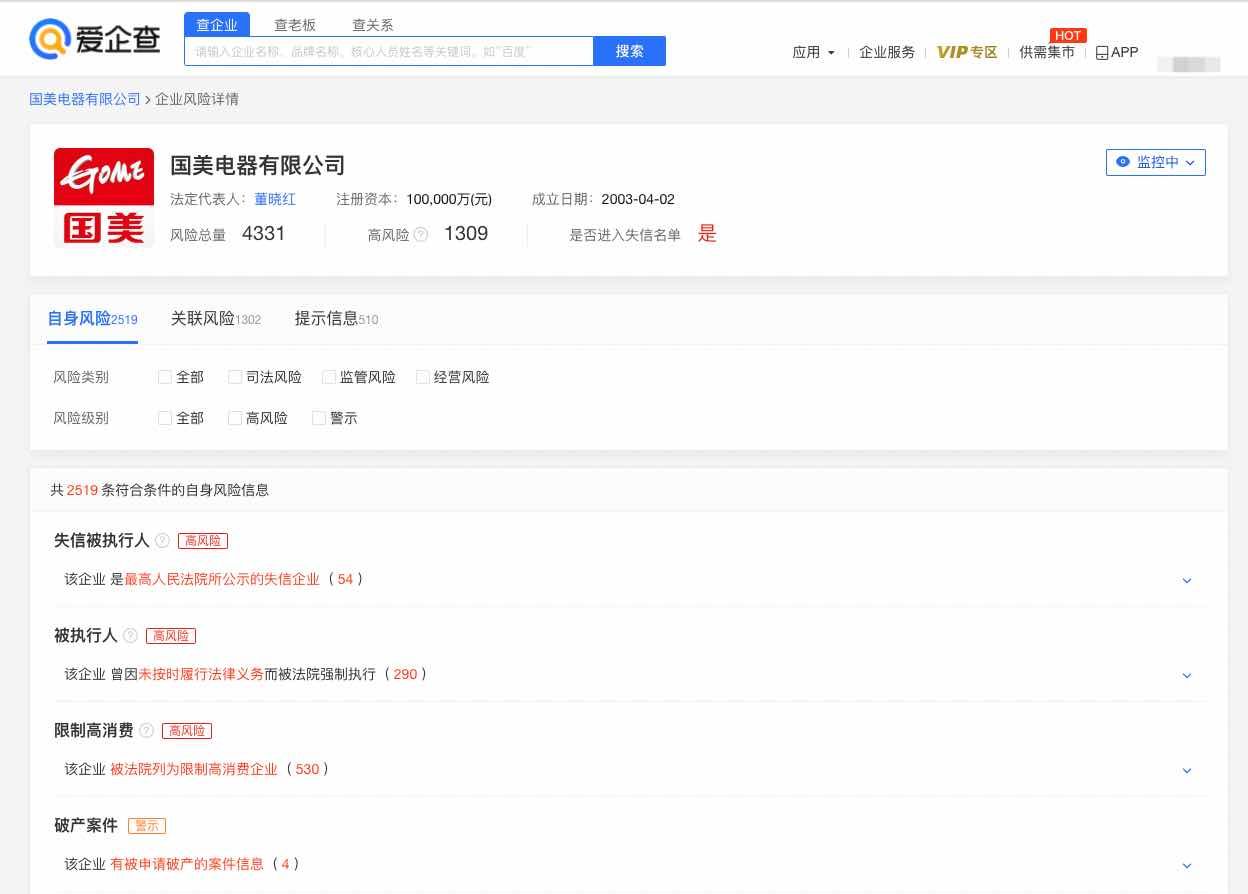Click the 国美电器有限公司 company title
1248x894 pixels.
coord(258,165)
